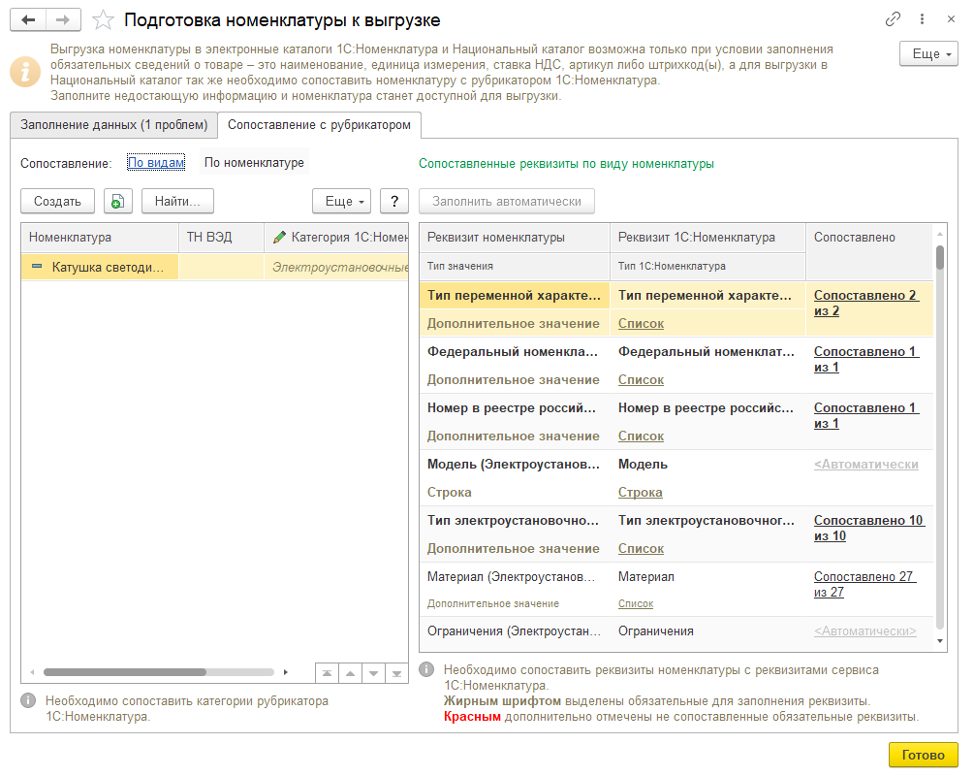The height and width of the screenshot is (777, 974).
Task: Switch to Заполнение данных (1 проблем) tab
Action: coord(114,125)
